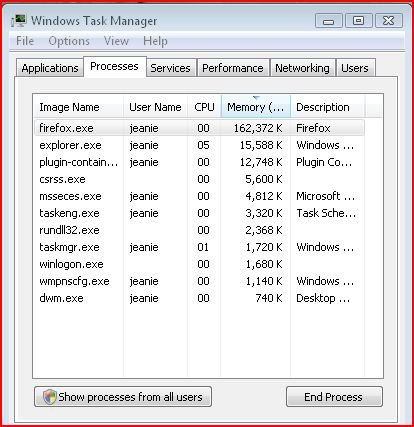This screenshot has height=427, width=414.
Task: Click the 3,320 K memory value
Action: [x=264, y=213]
